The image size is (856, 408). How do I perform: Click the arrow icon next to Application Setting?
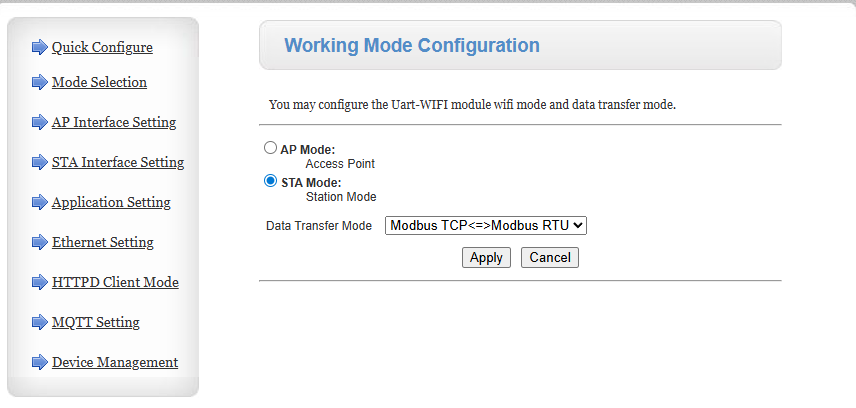pos(40,202)
